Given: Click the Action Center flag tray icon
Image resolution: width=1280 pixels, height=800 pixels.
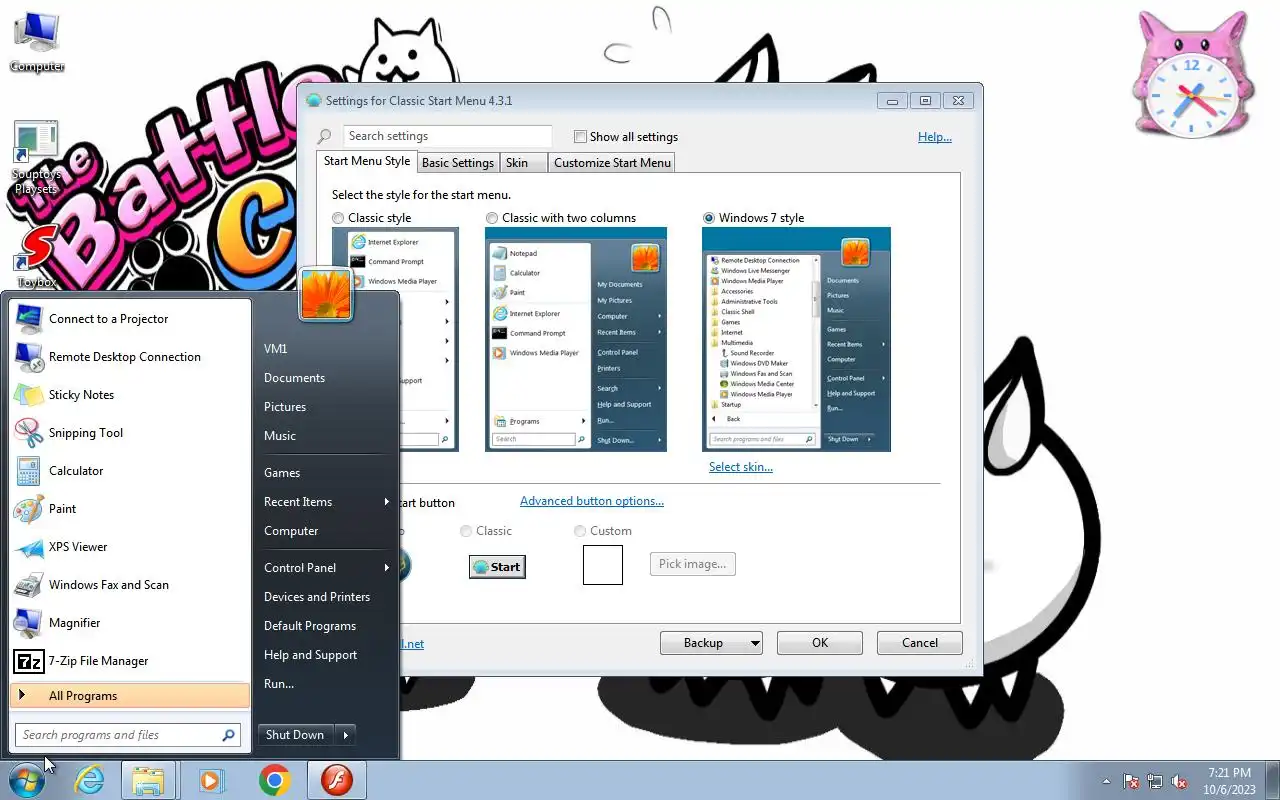Looking at the screenshot, I should point(1132,781).
